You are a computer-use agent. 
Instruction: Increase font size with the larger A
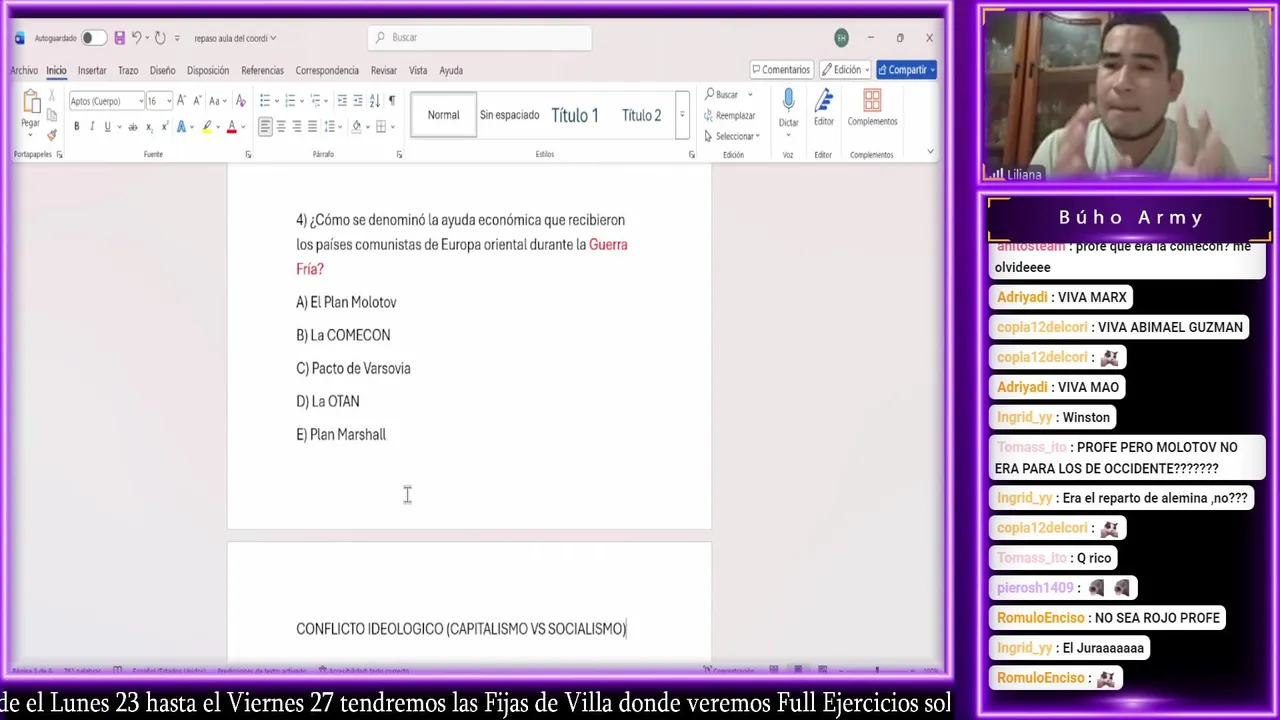point(181,101)
